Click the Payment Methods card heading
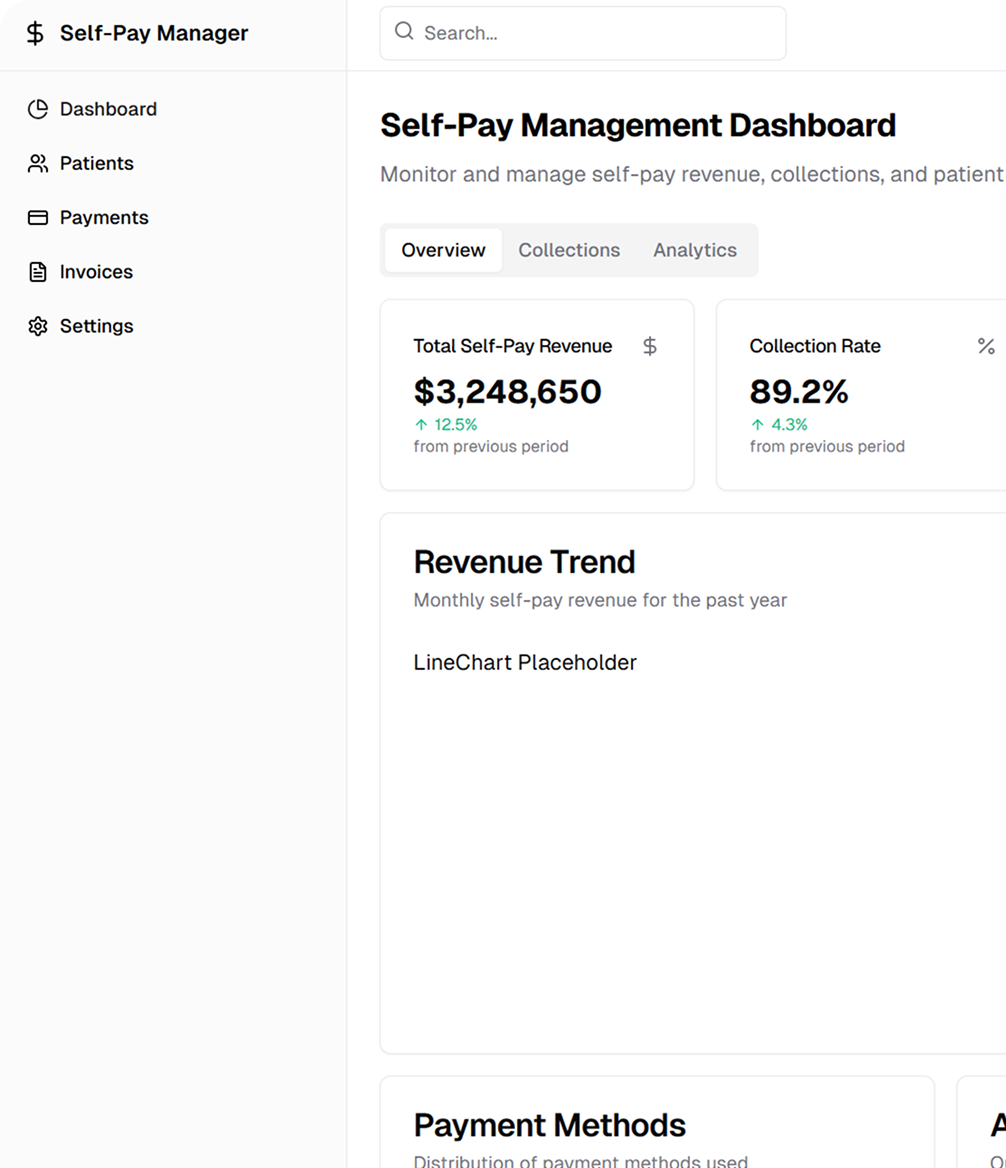Screen dimensions: 1006x1168 (549, 1125)
